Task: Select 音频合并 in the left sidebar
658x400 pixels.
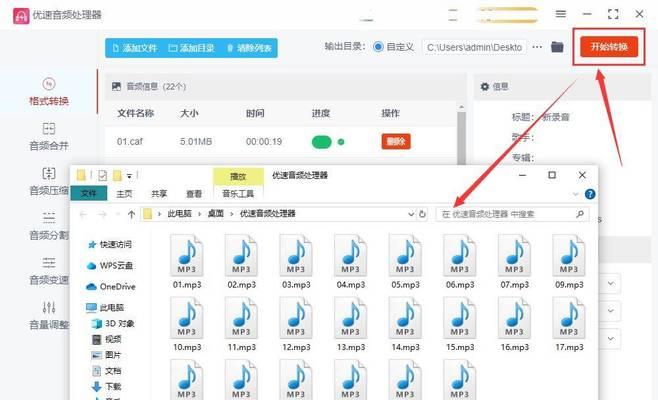Action: [49, 136]
